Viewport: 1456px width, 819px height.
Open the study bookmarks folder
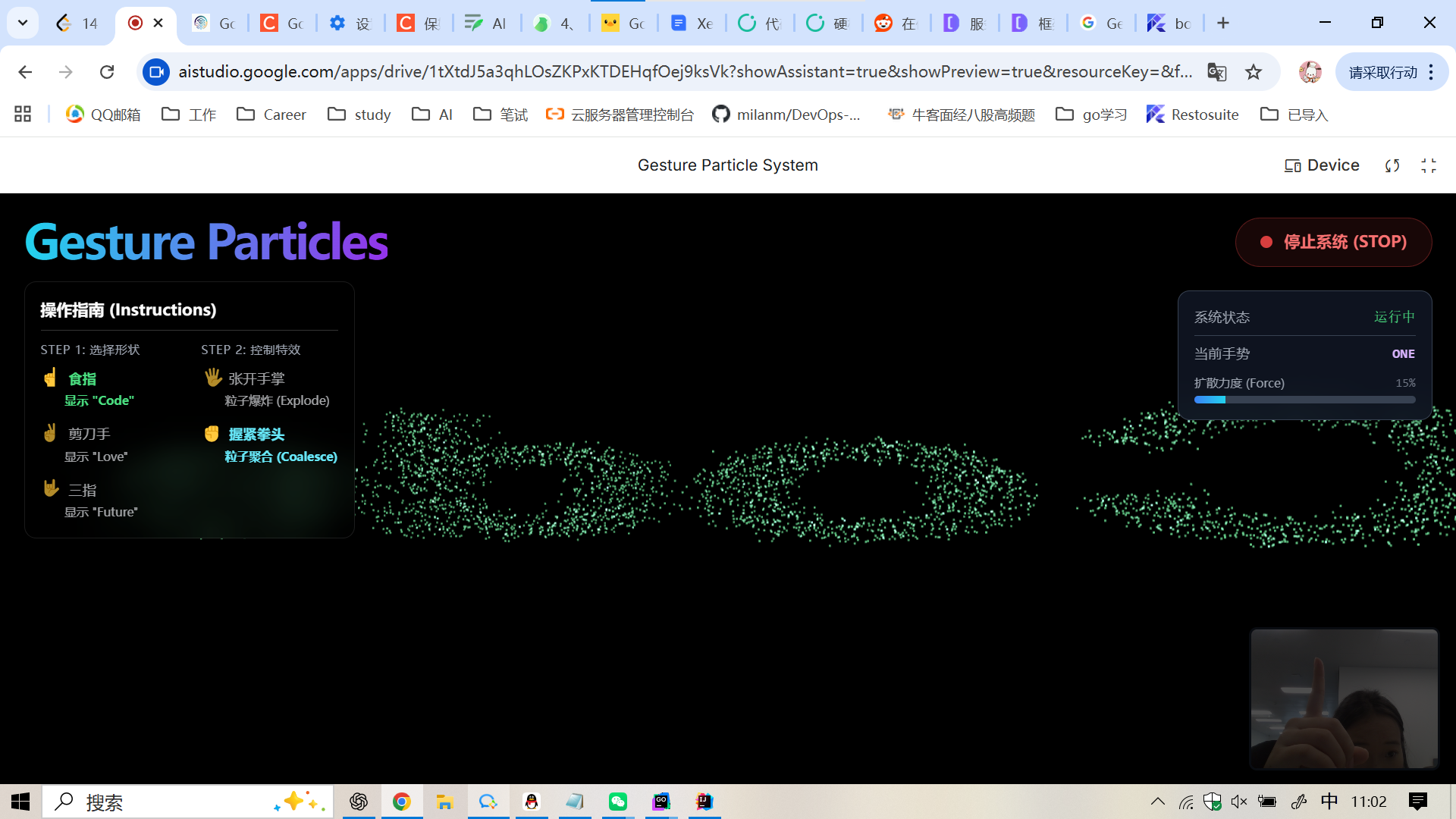coord(359,115)
